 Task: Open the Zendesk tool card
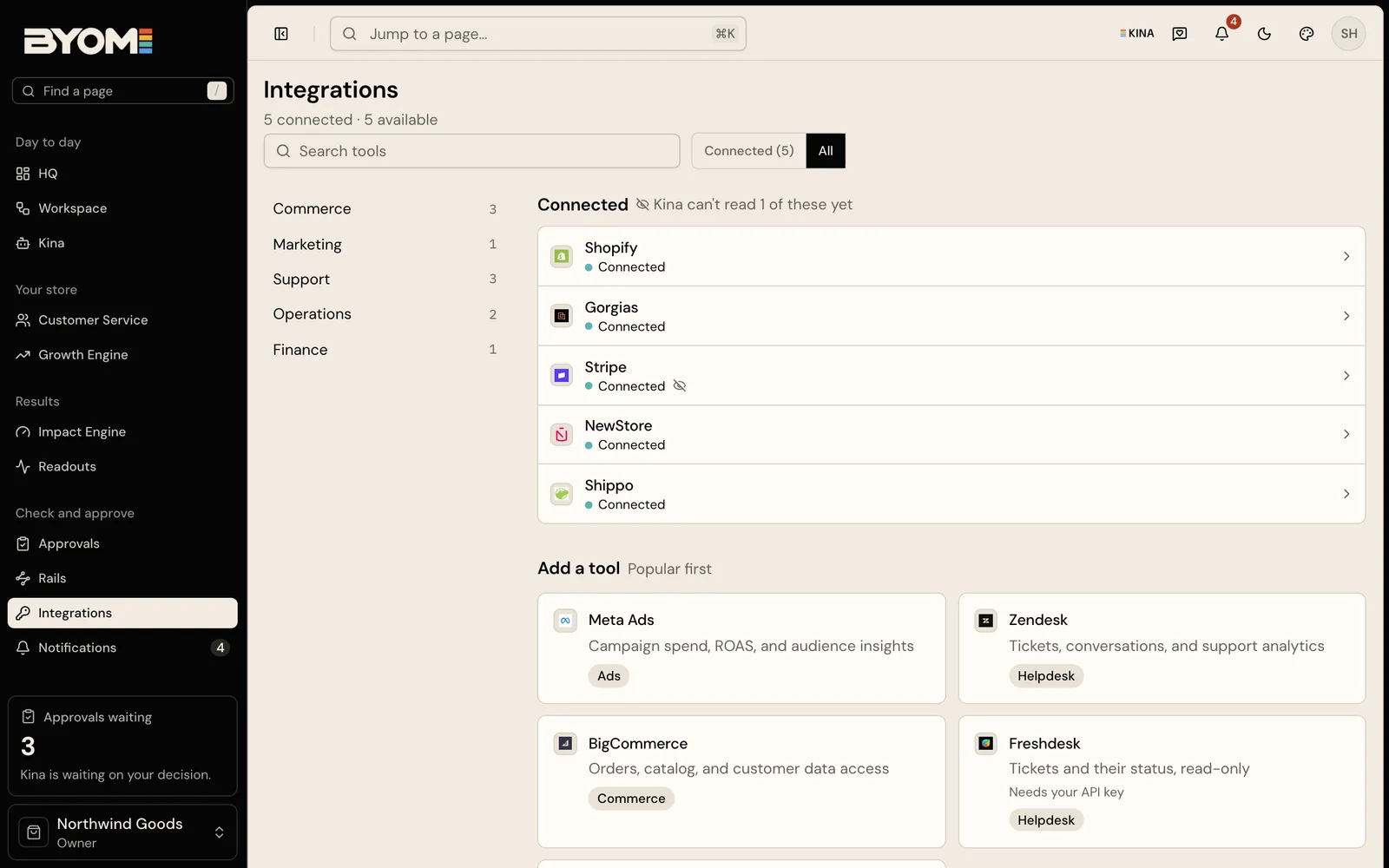click(x=1162, y=648)
